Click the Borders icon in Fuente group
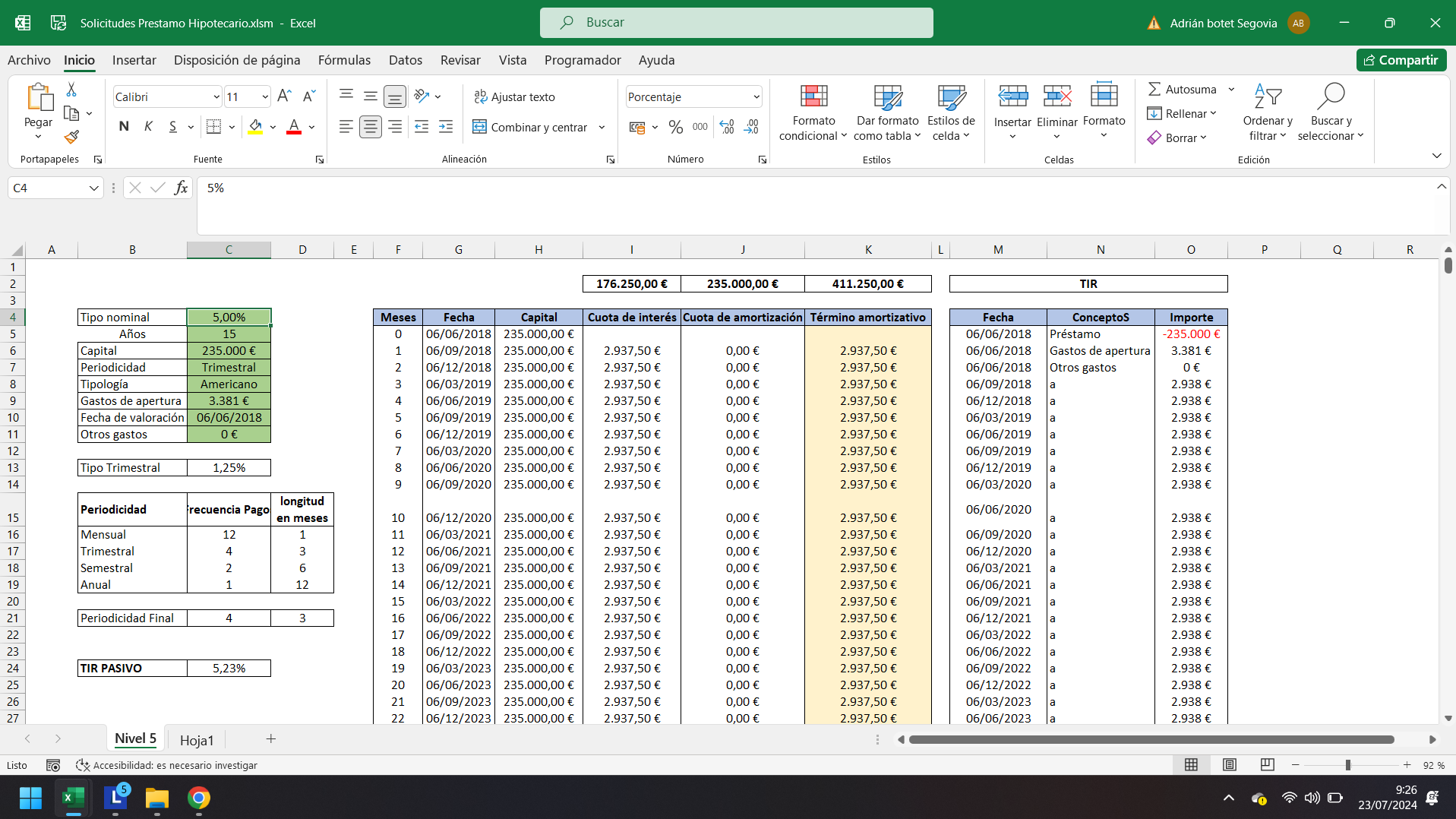The height and width of the screenshot is (819, 1456). [214, 127]
